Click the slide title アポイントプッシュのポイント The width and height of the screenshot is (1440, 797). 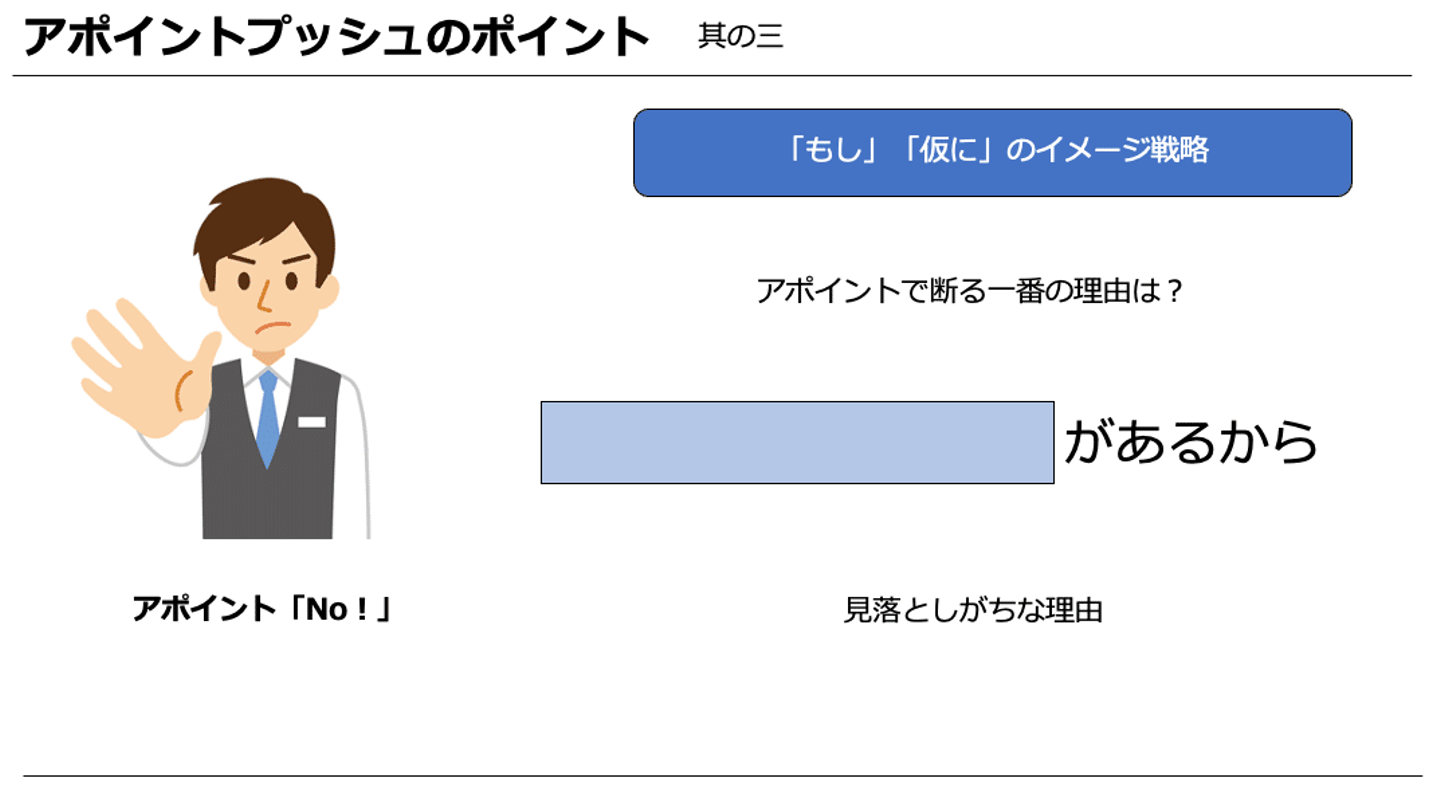pos(336,38)
